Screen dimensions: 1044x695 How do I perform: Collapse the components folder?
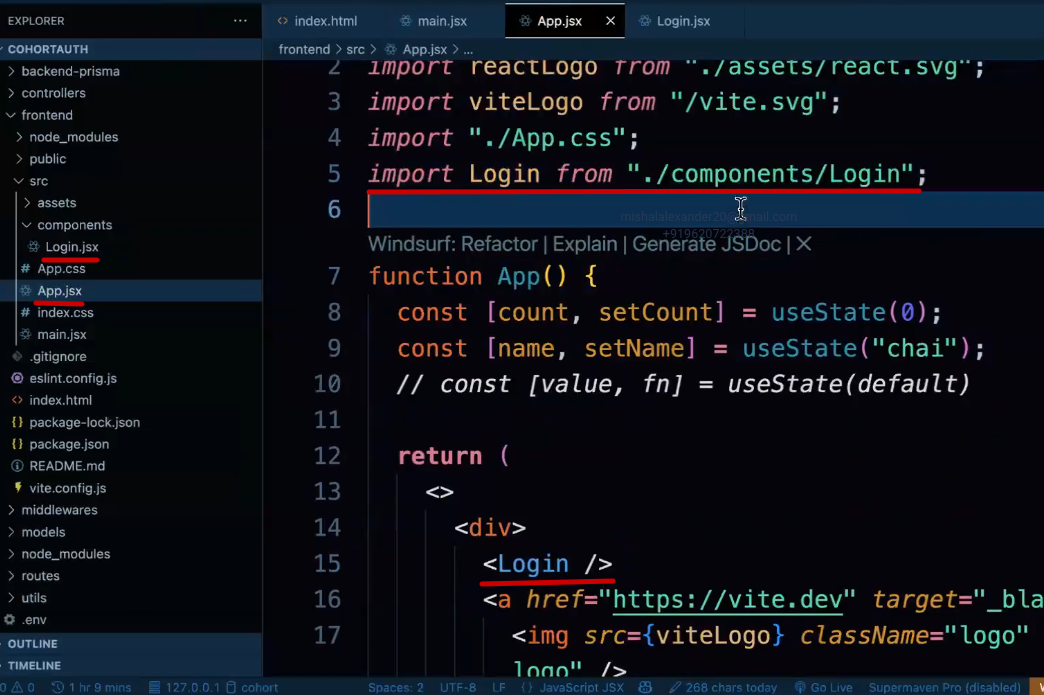[x=75, y=225]
